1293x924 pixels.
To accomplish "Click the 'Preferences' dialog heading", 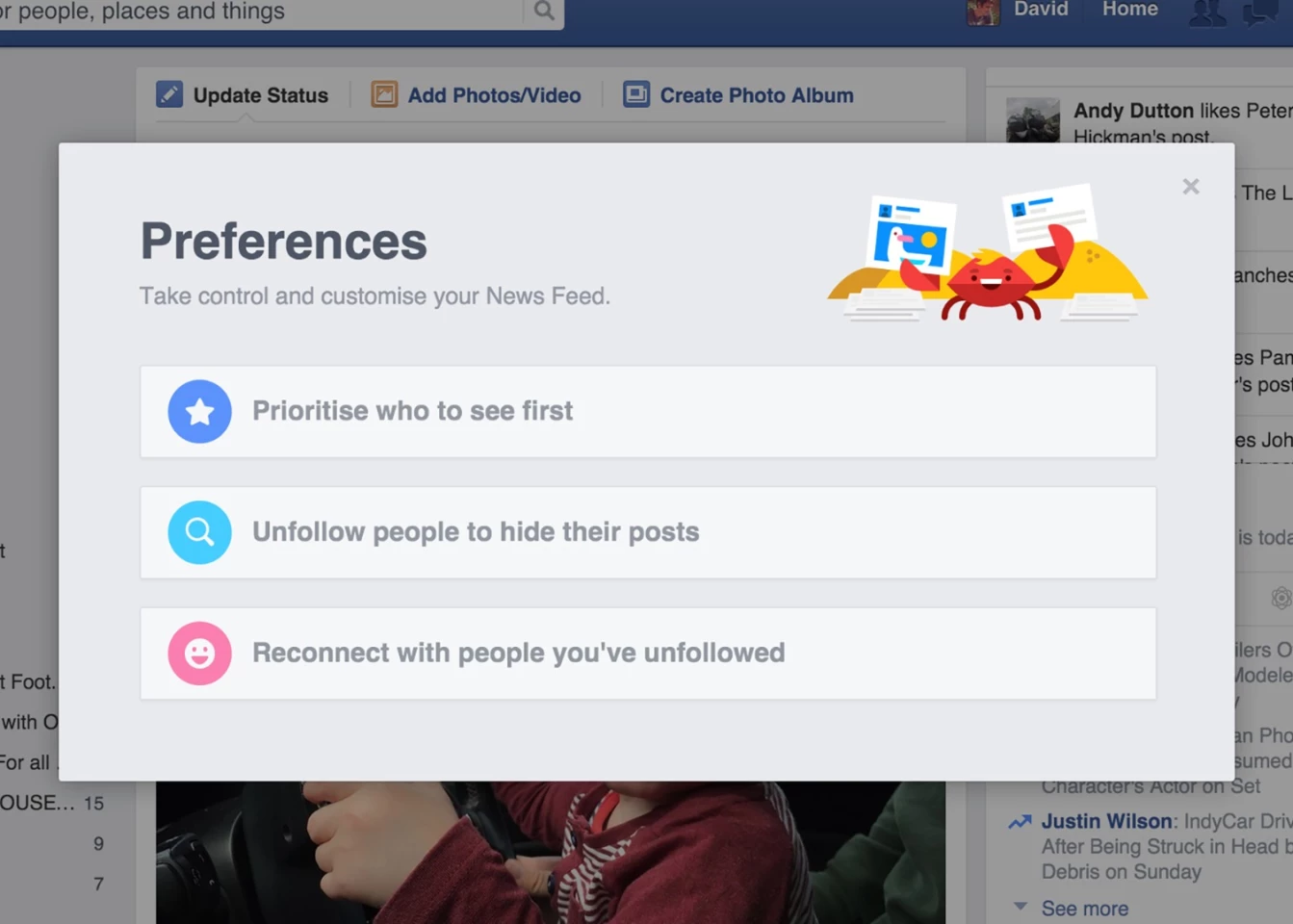I will click(x=284, y=241).
